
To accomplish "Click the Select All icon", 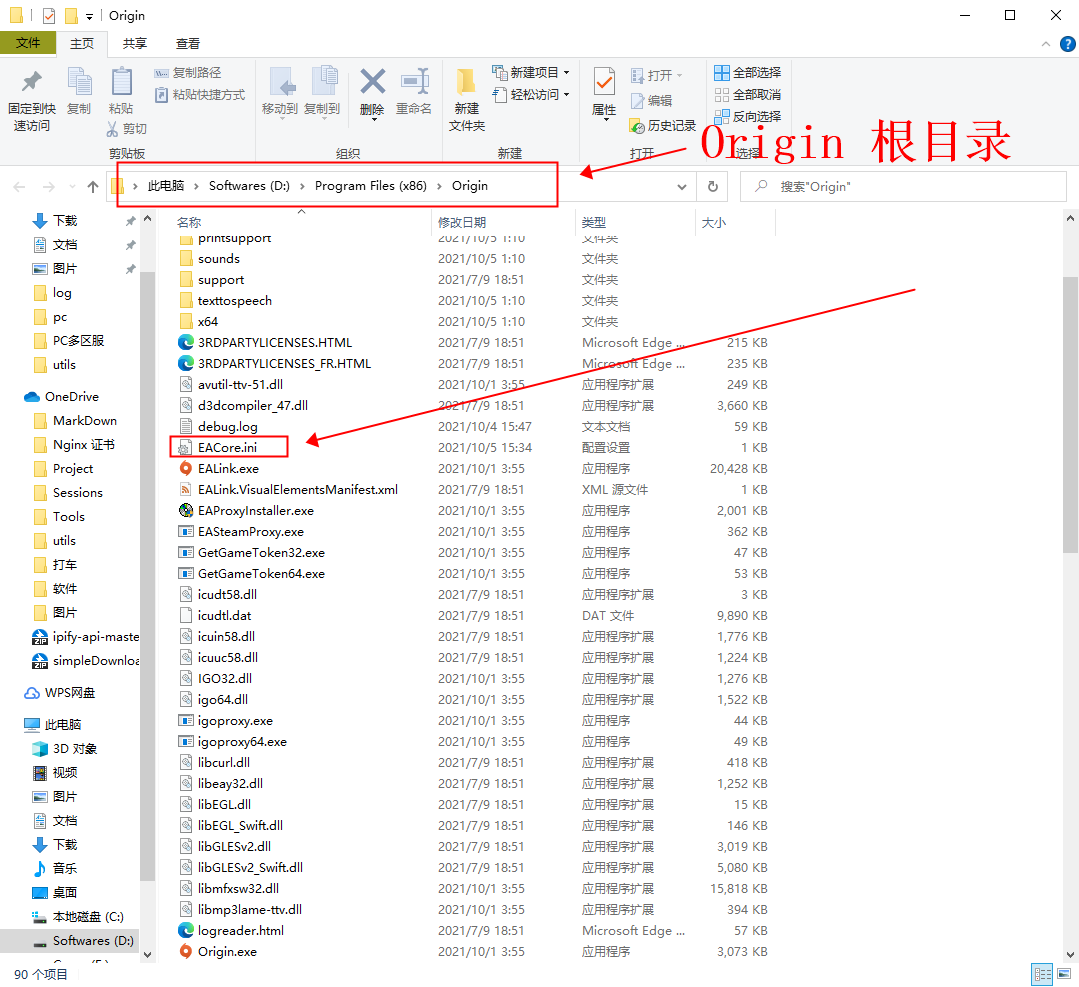I will tap(721, 73).
